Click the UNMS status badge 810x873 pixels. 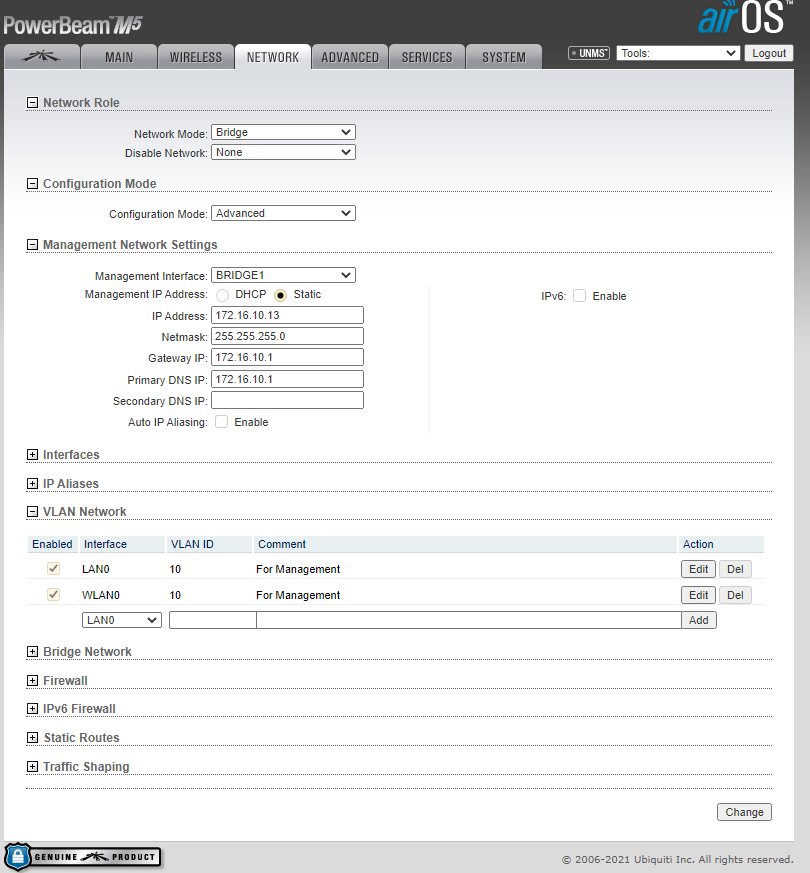click(x=589, y=53)
